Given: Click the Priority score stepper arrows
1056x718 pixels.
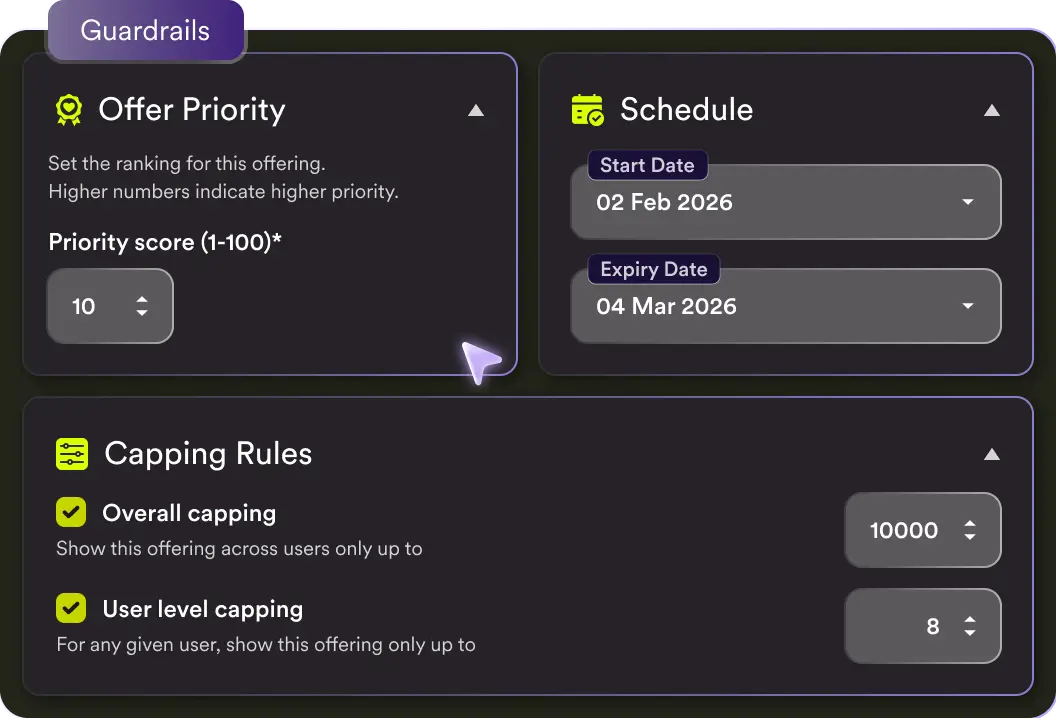Looking at the screenshot, I should [142, 306].
